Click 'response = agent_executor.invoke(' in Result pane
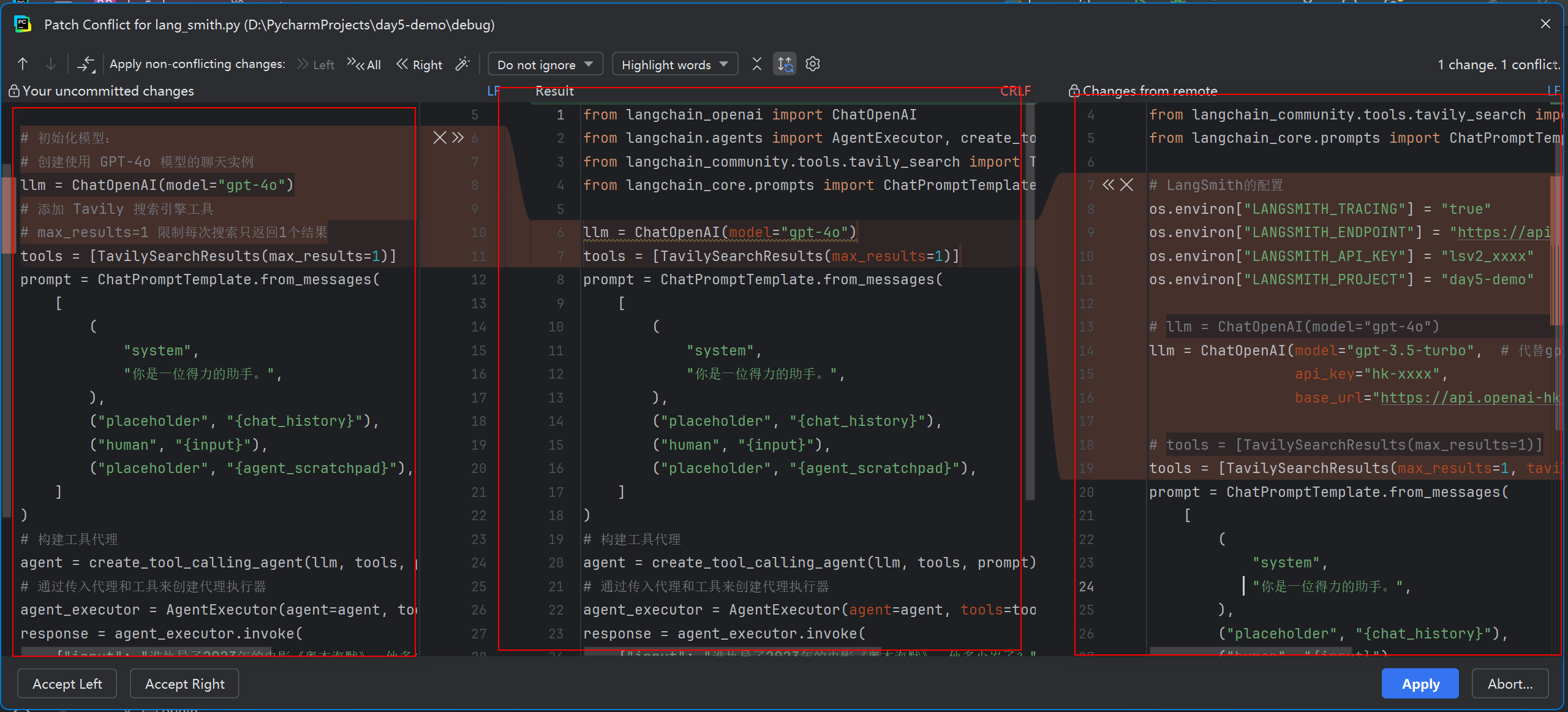The height and width of the screenshot is (712, 1568). (x=724, y=634)
